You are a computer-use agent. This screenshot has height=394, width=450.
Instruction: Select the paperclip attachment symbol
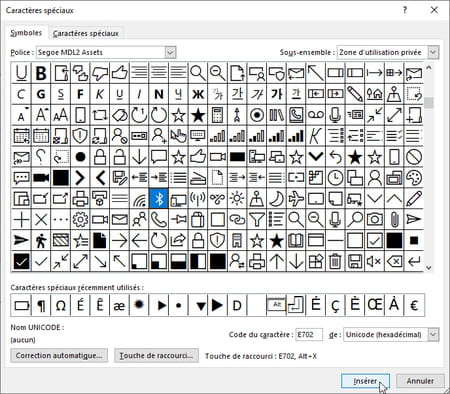(x=395, y=220)
